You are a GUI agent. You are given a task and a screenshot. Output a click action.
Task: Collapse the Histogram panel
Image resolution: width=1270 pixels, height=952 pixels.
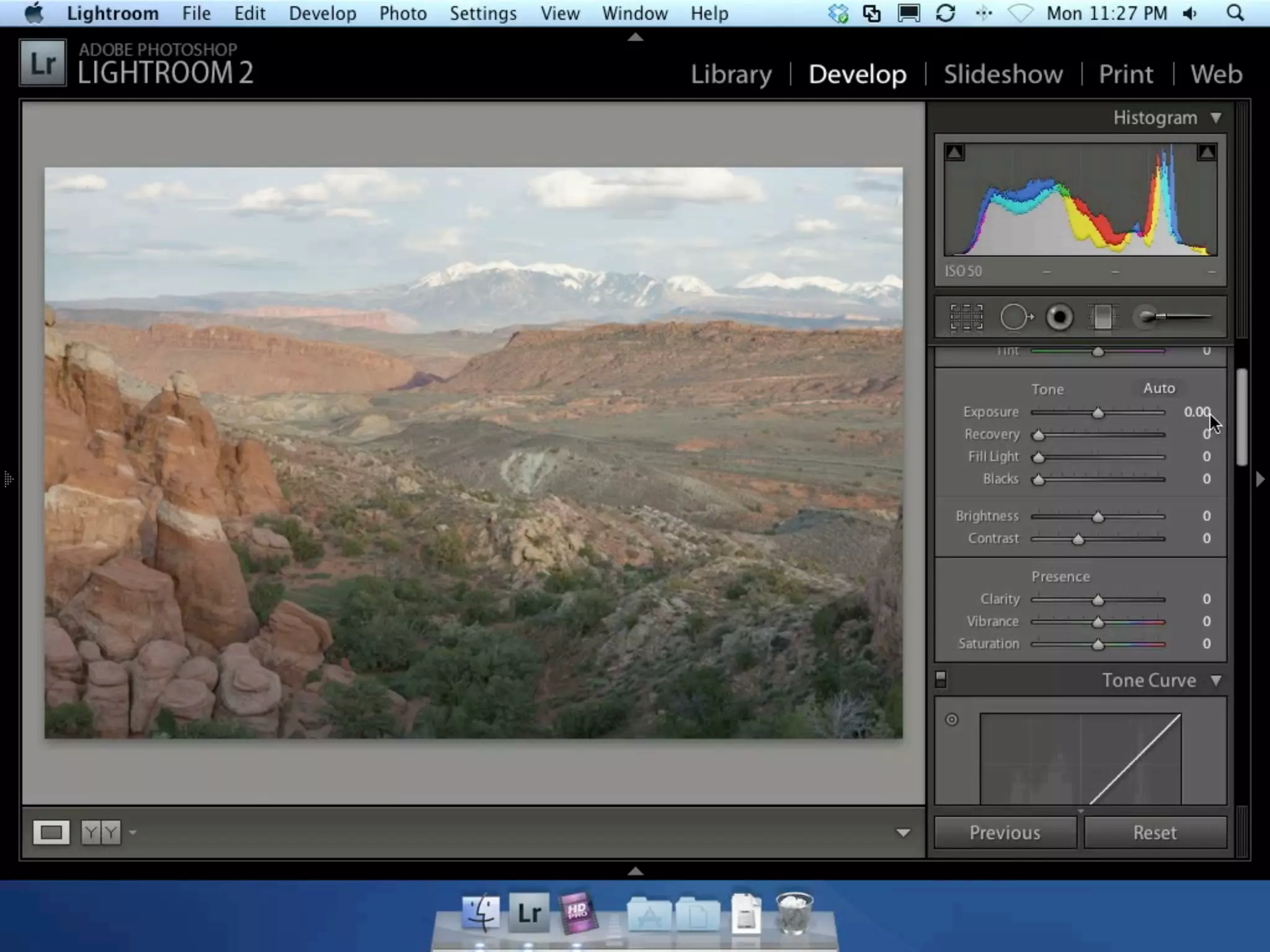1216,118
